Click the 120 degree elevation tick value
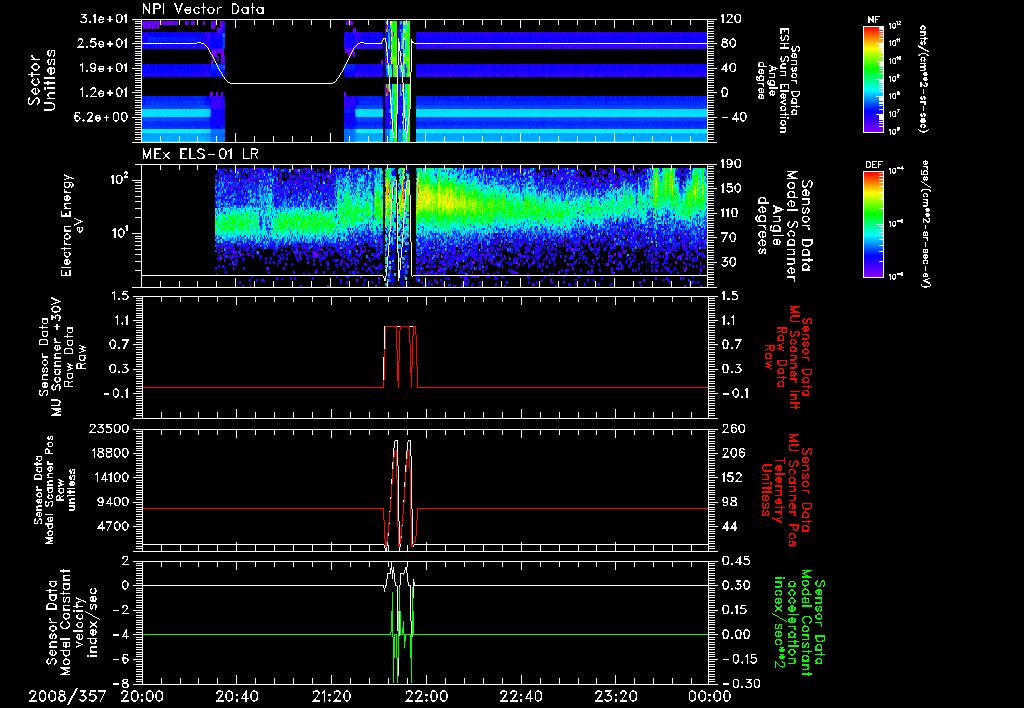The width and height of the screenshot is (1024, 708). coord(731,19)
